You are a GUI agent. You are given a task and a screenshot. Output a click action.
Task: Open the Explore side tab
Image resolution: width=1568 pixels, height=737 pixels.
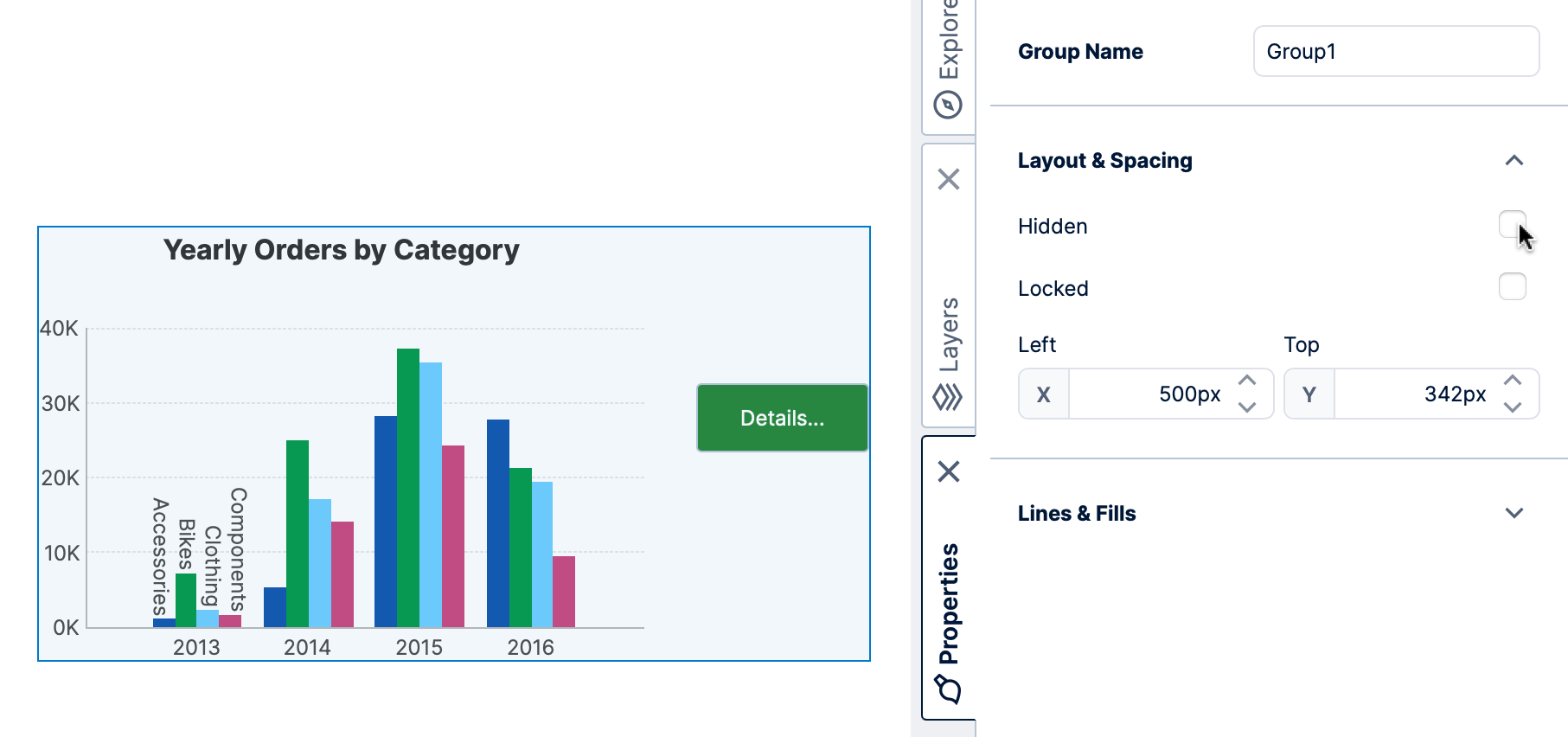click(949, 43)
